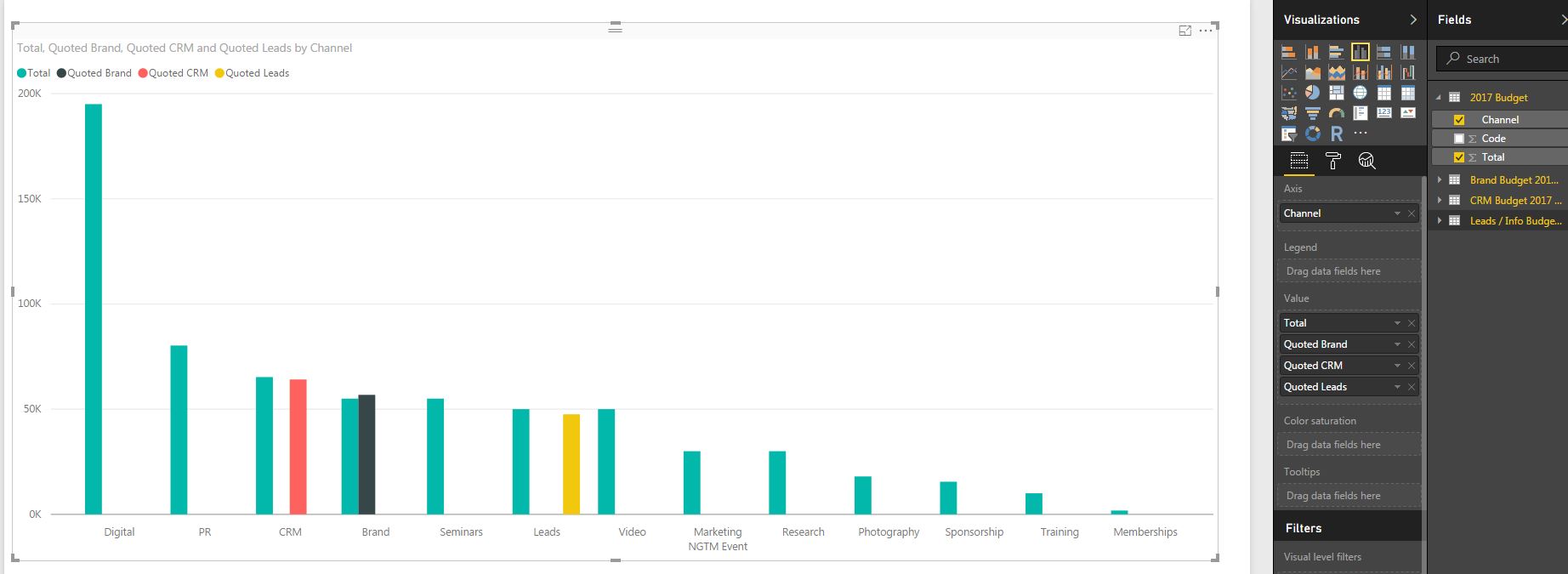Expand the CRM Budget 2017 table
The height and width of the screenshot is (574, 1568).
pyautogui.click(x=1440, y=201)
